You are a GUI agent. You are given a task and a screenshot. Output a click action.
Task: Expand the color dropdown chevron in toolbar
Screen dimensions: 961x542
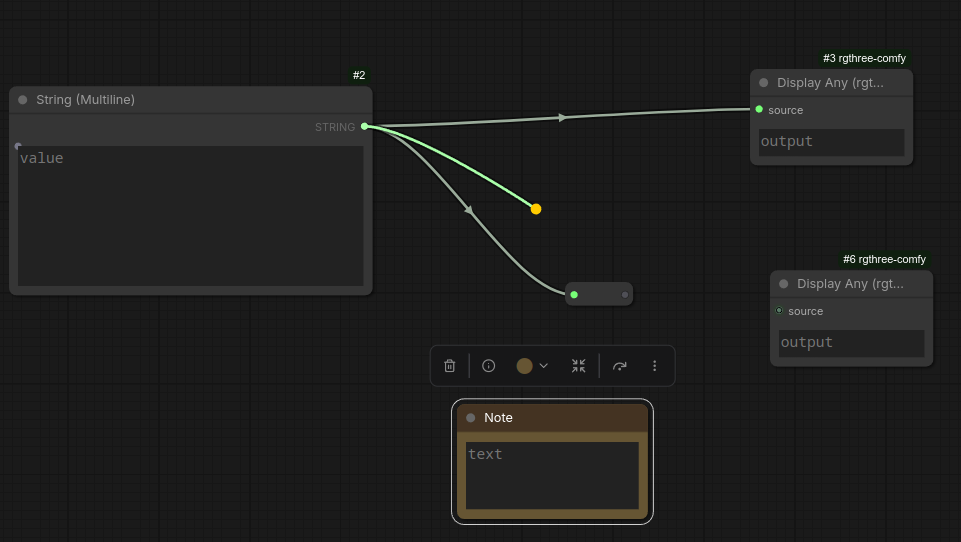(544, 366)
